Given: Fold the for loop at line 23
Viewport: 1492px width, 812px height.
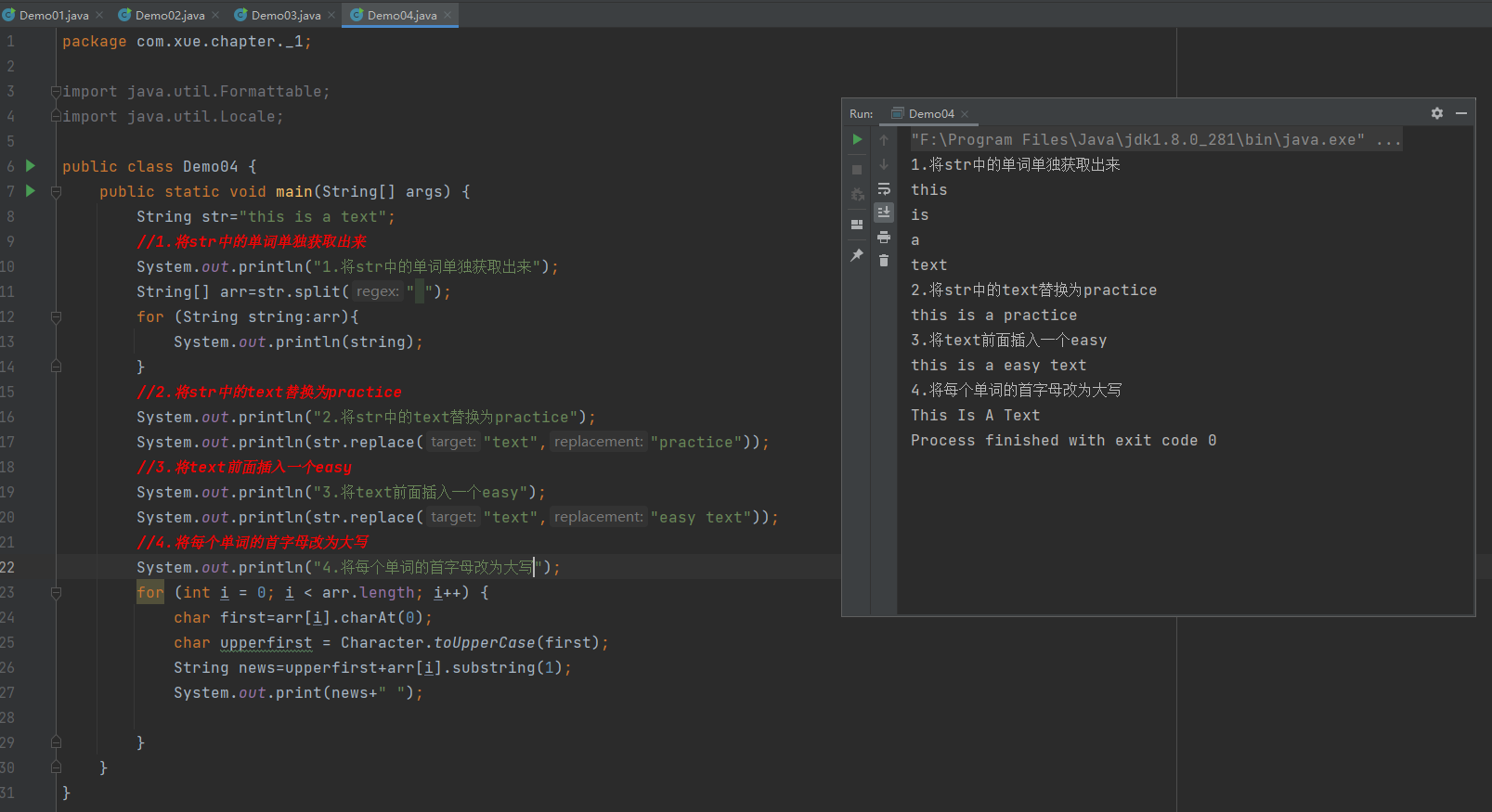Looking at the screenshot, I should pyautogui.click(x=56, y=593).
